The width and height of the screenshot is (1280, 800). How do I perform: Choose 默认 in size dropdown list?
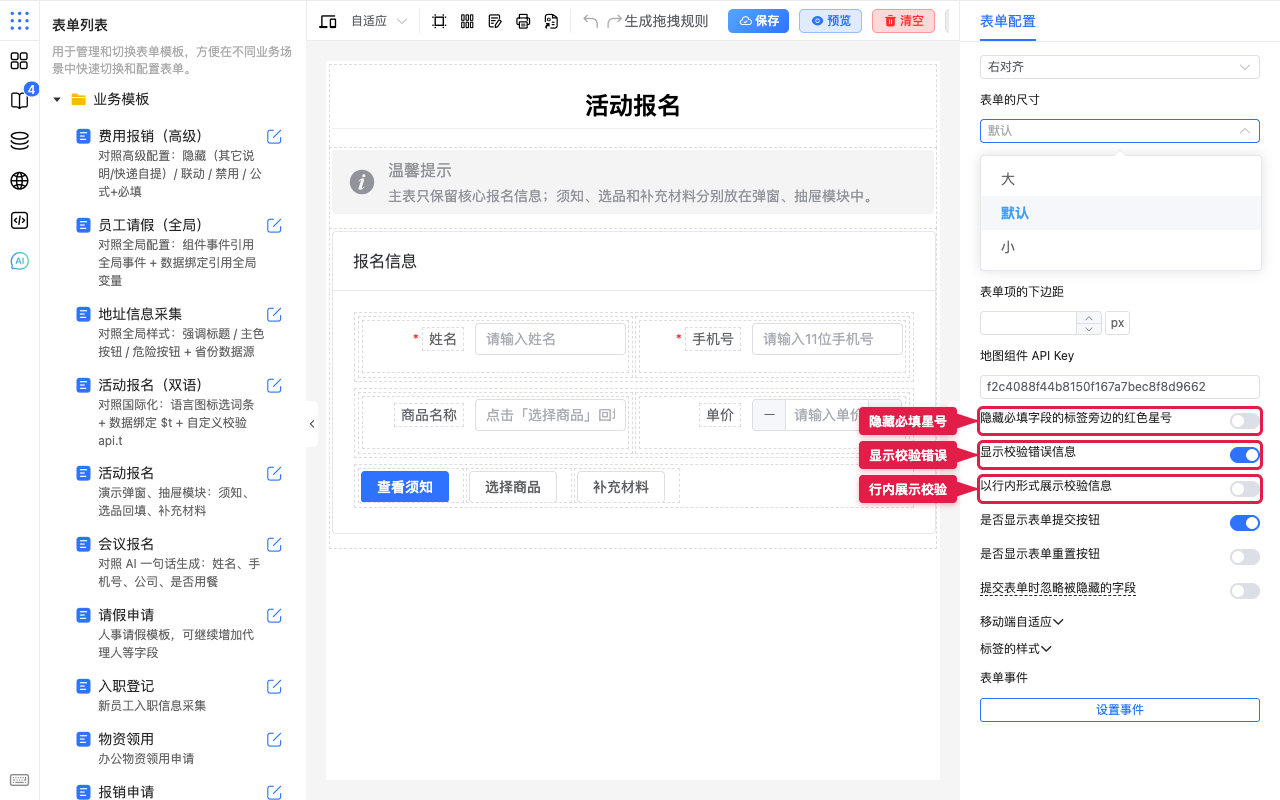(1120, 213)
